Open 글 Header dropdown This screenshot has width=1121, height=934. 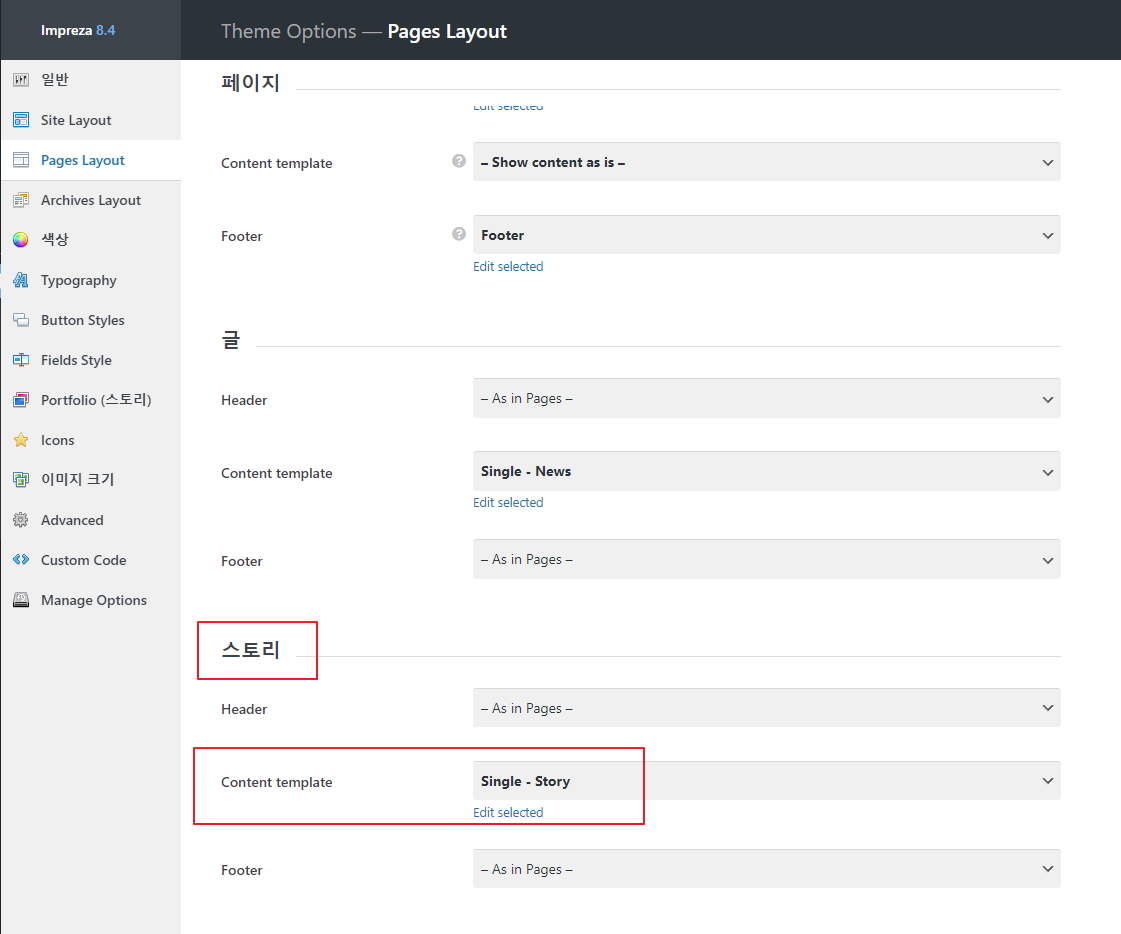click(x=766, y=398)
